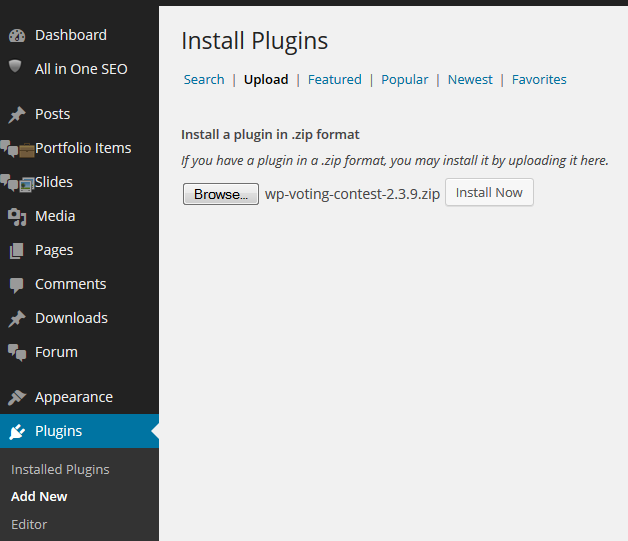Click the Portfolio Items briefcase icon
Viewport: 628px width, 541px height.
coord(27,150)
